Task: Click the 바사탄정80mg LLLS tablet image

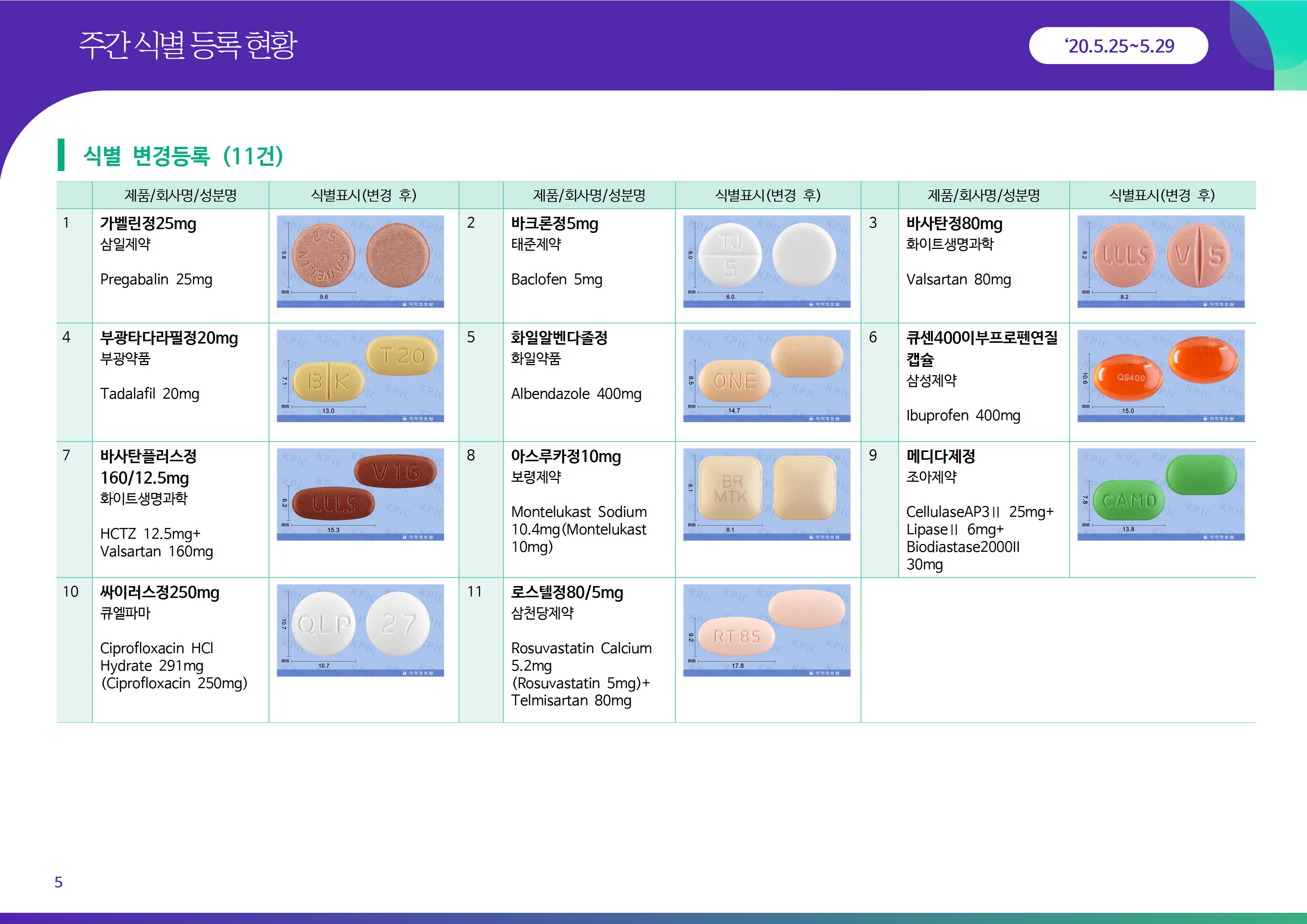Action: [x=1161, y=261]
